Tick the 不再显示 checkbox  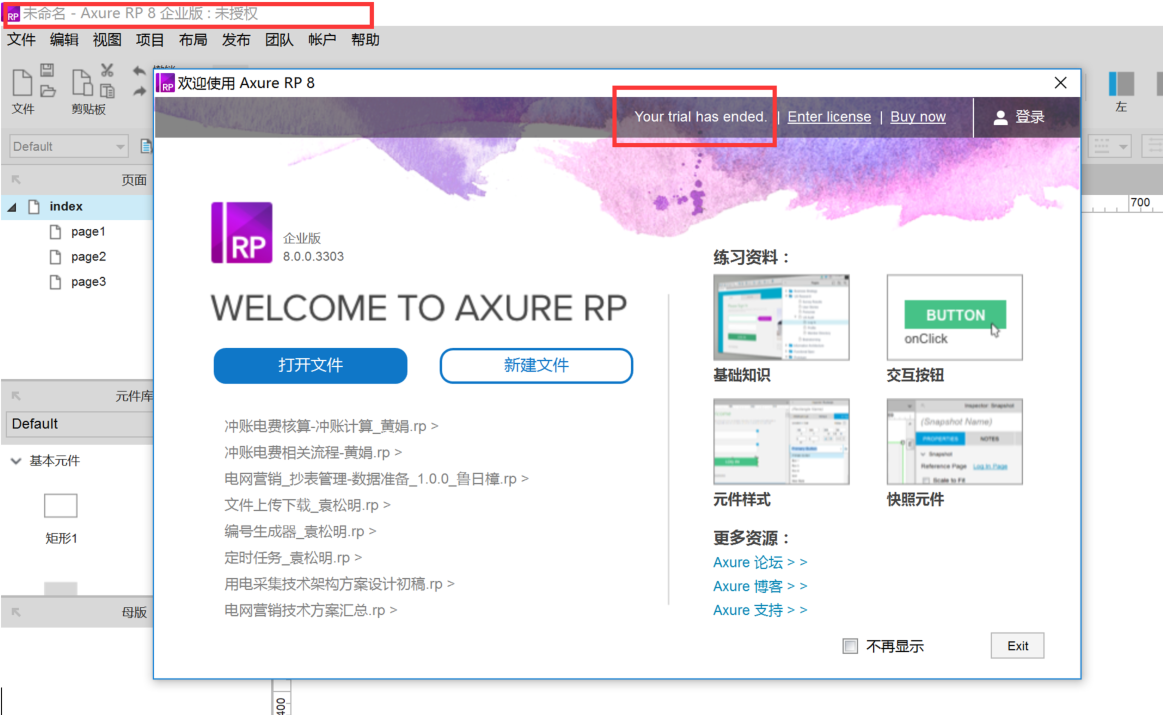tap(850, 646)
